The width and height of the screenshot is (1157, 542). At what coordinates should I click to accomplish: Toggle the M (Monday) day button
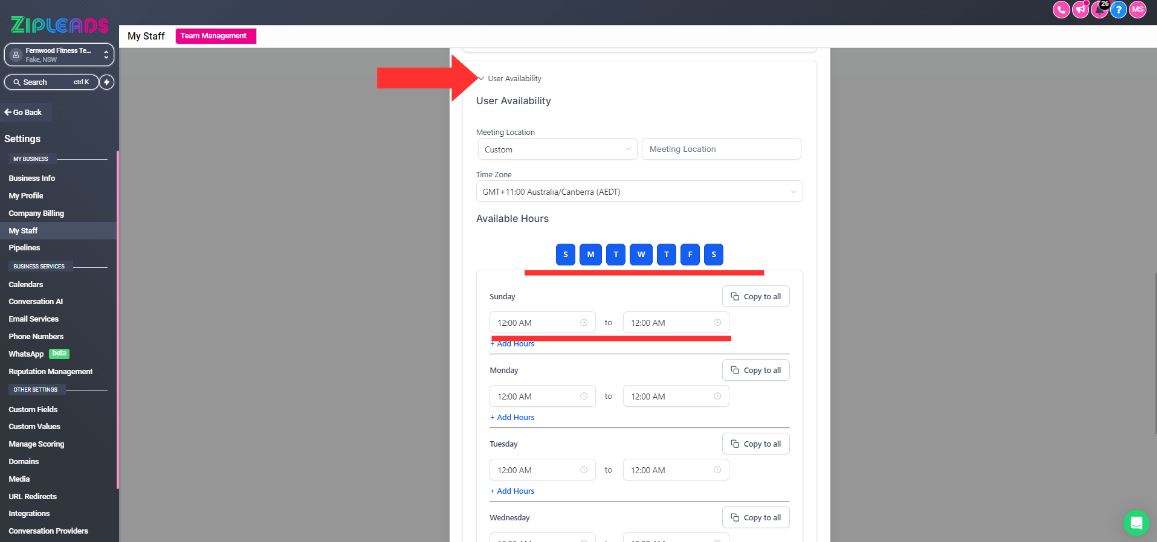pyautogui.click(x=590, y=254)
